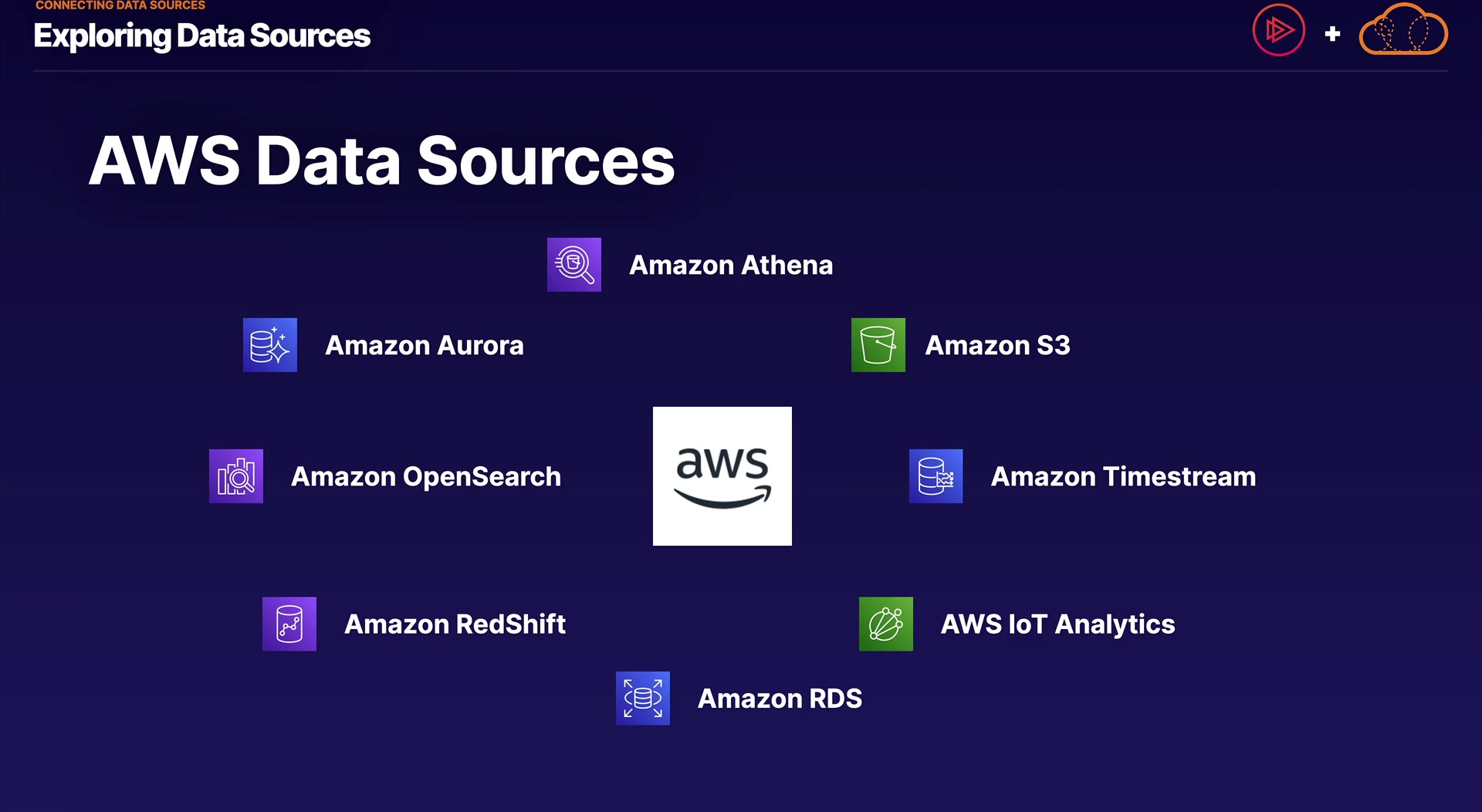Click the Amazon Athena icon
Image resolution: width=1482 pixels, height=812 pixels.
point(574,265)
